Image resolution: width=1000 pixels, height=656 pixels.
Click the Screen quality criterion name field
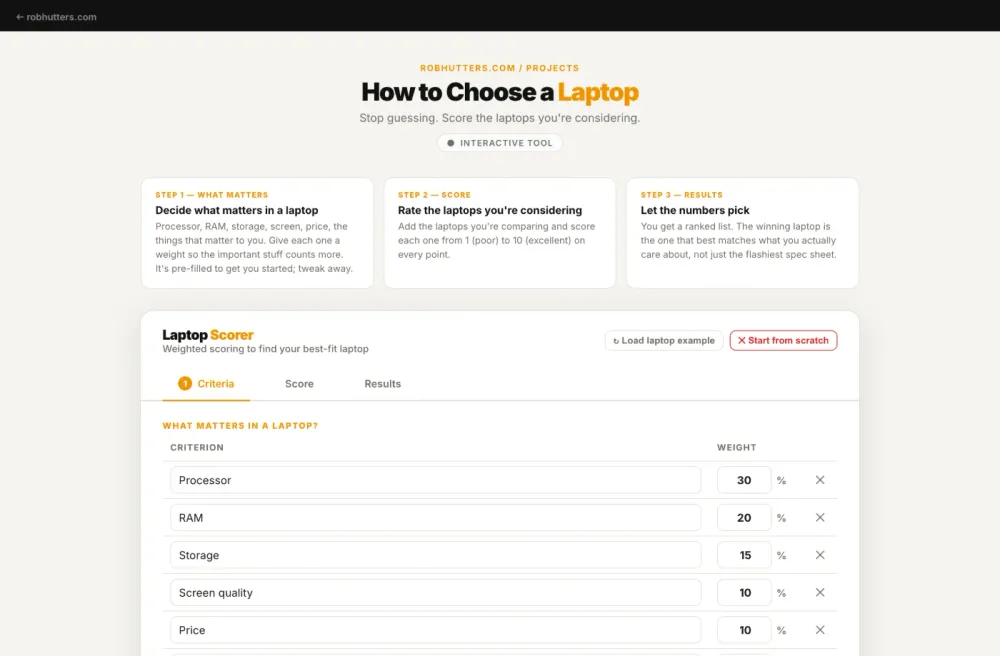436,592
